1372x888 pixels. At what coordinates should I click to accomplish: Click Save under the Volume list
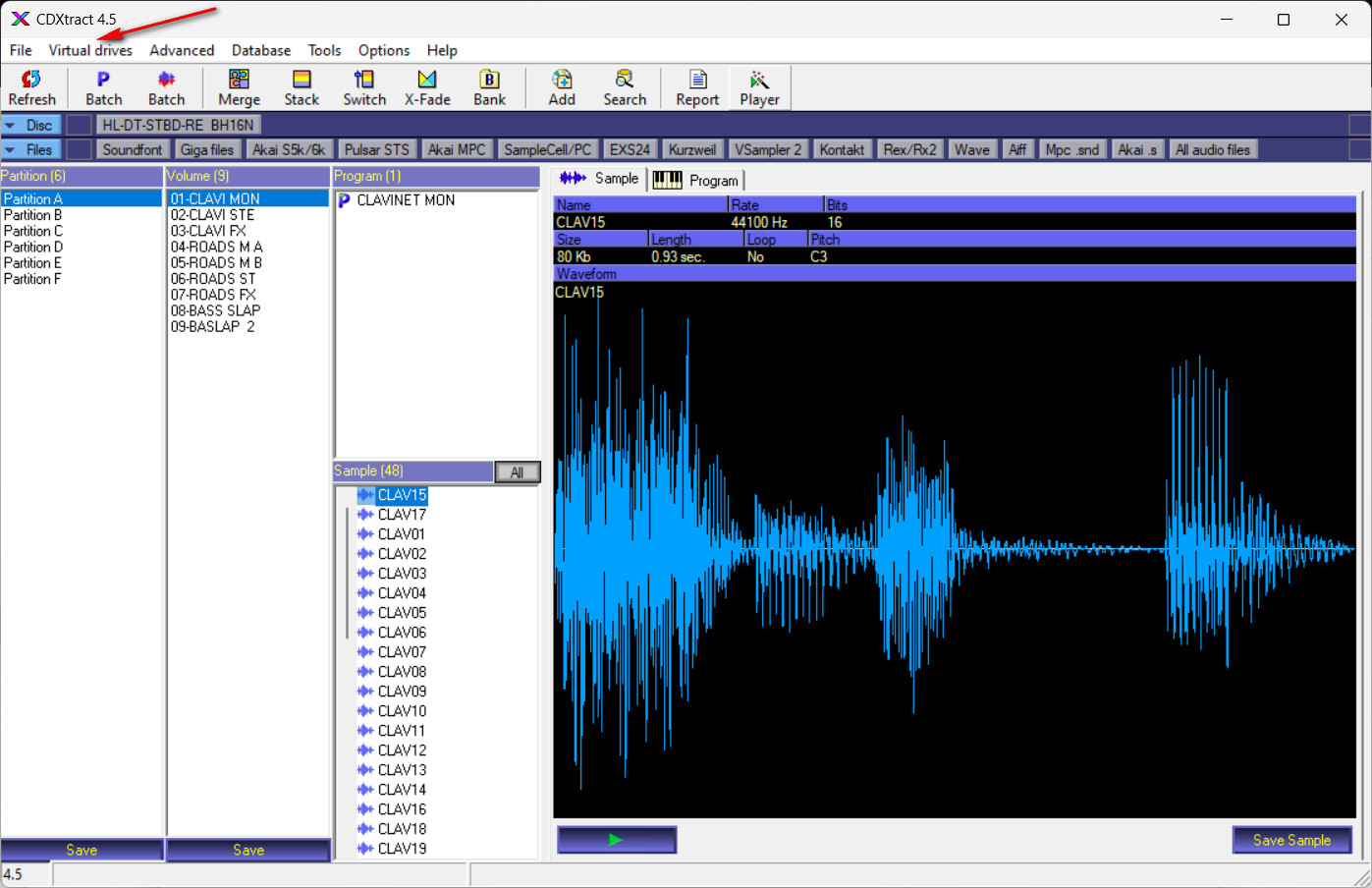[x=248, y=850]
